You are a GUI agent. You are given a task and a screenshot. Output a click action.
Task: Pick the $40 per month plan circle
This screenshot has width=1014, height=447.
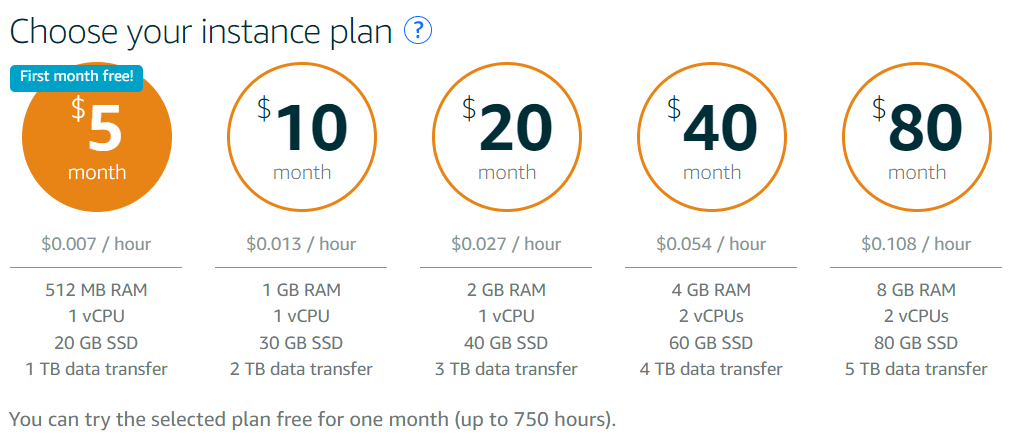point(712,137)
